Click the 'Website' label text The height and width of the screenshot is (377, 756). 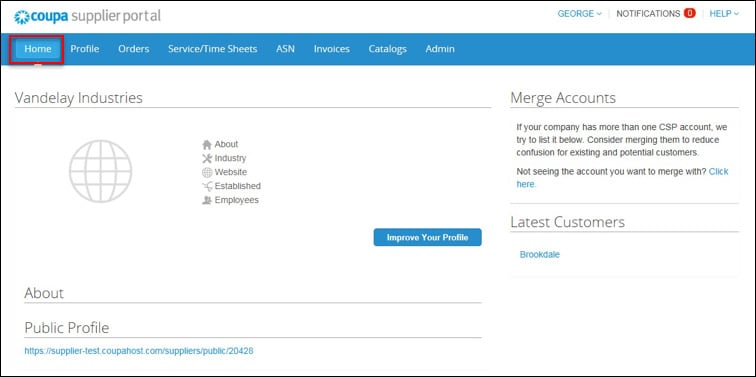[231, 172]
